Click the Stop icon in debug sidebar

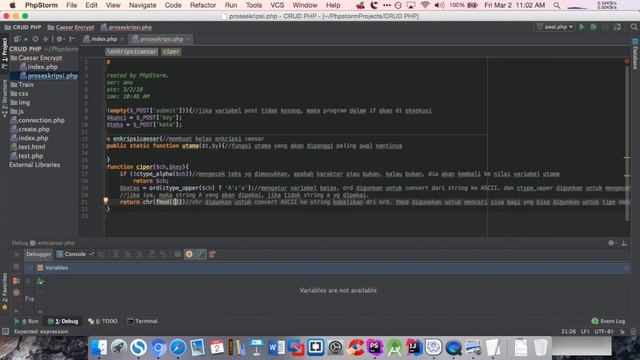pyautogui.click(x=16, y=267)
